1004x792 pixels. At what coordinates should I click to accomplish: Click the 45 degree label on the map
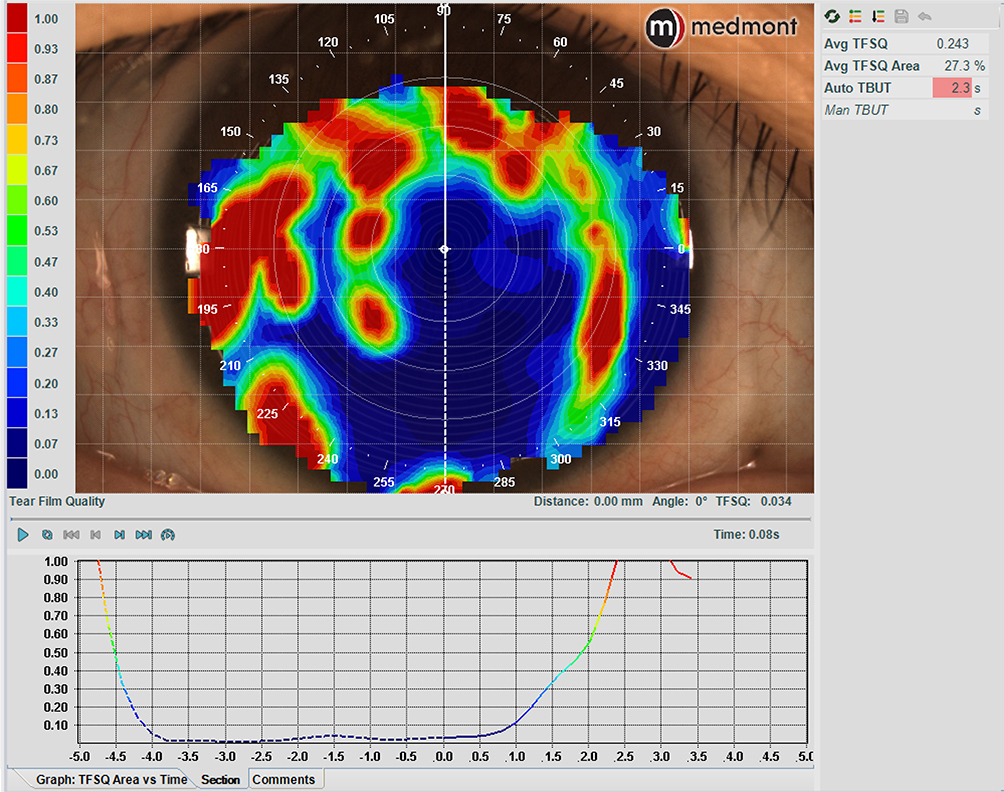coord(616,83)
